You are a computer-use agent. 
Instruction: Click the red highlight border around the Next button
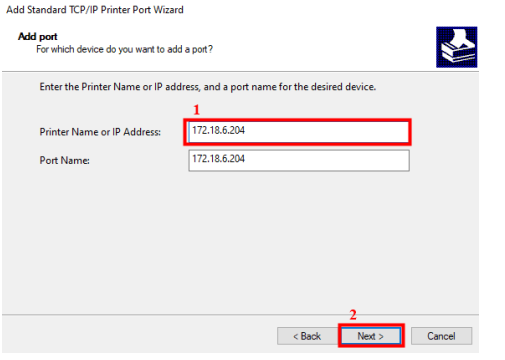(371, 325)
